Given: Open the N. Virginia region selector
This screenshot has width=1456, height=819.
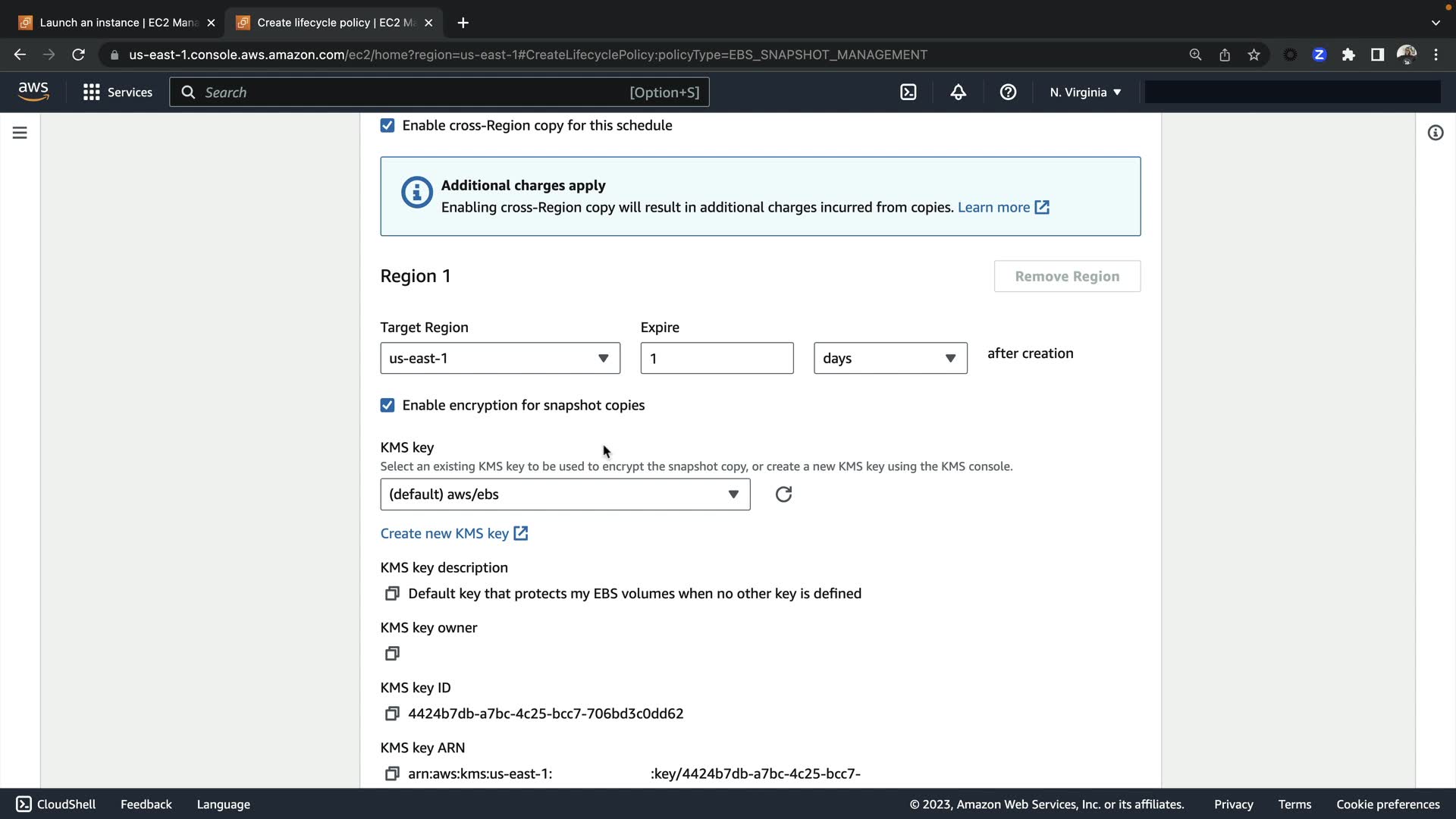Looking at the screenshot, I should coord(1084,93).
